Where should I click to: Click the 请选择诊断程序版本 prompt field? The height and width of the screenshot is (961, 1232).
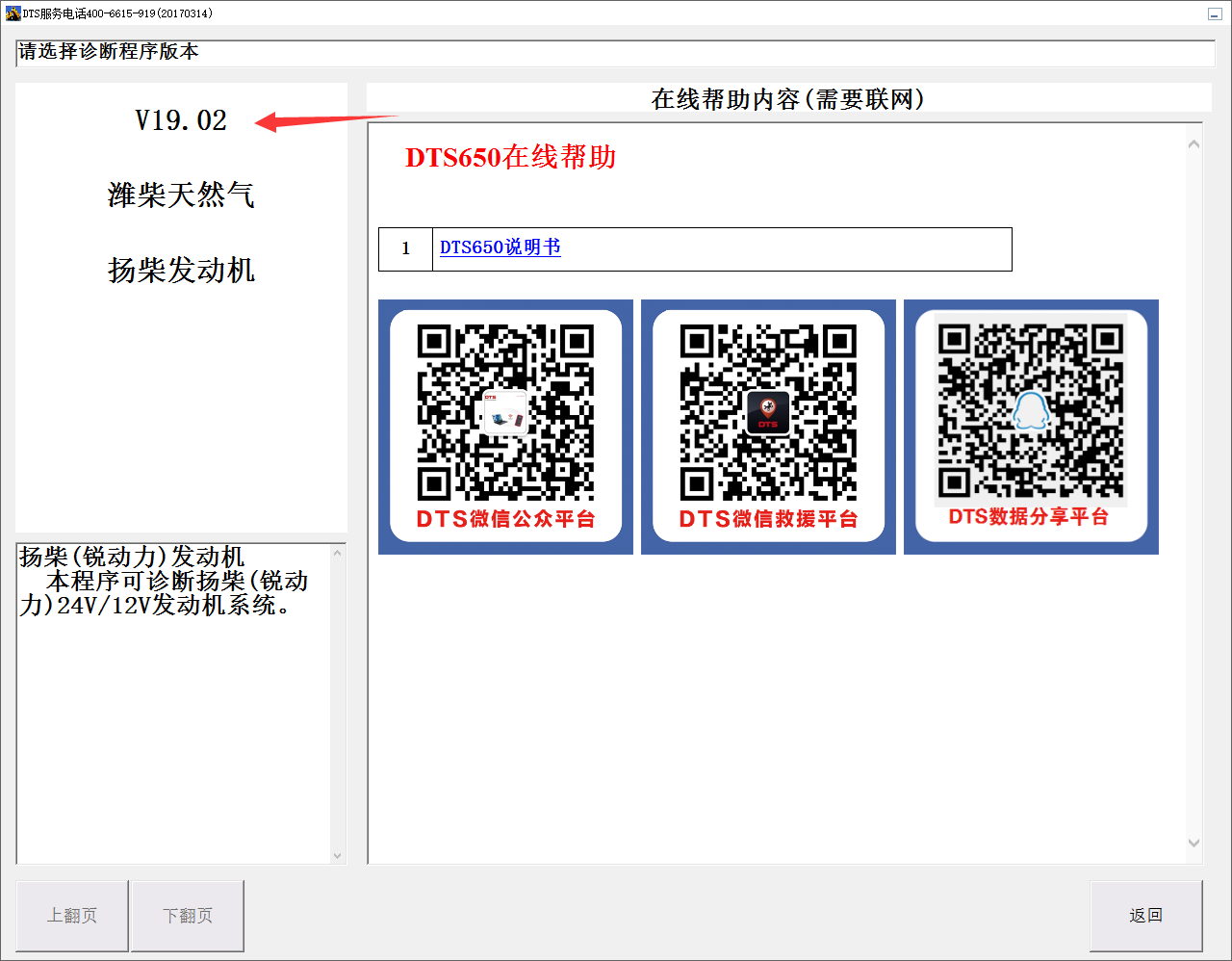616,53
